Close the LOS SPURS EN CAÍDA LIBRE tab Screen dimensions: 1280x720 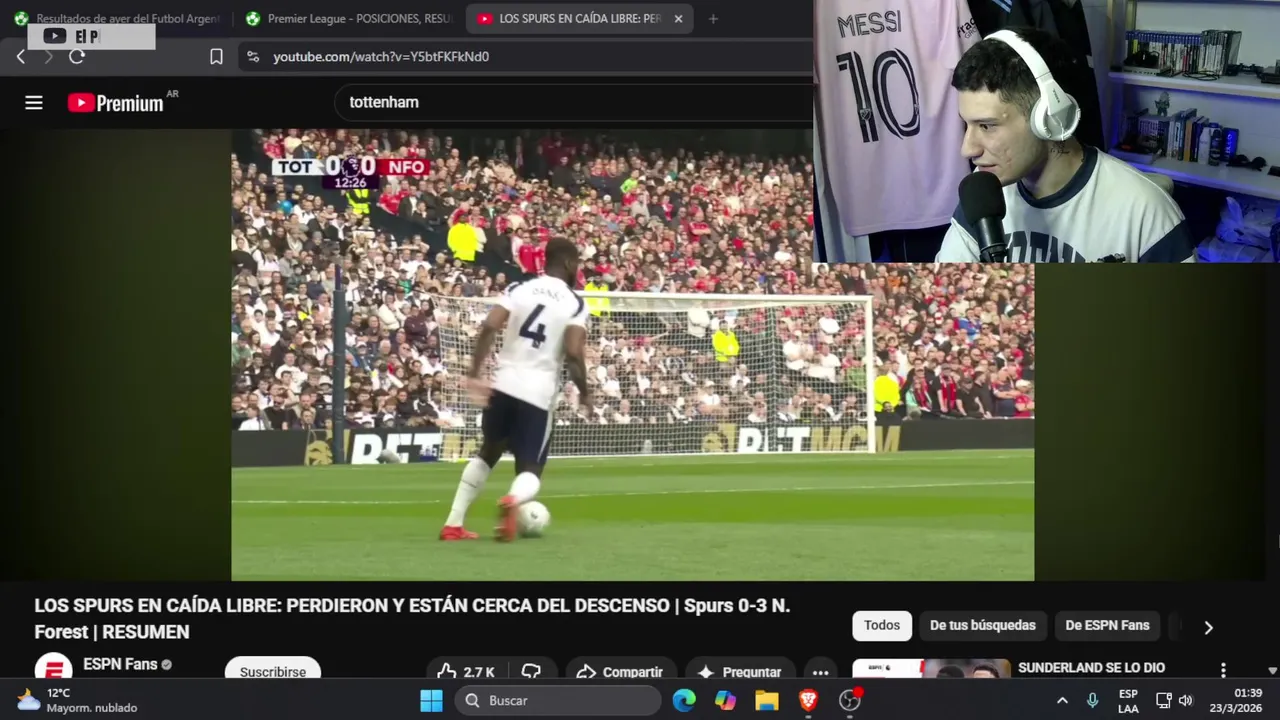coord(678,19)
